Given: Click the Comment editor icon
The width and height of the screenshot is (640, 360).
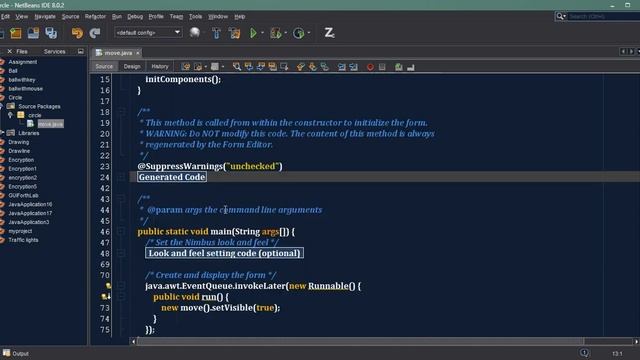Looking at the screenshot, I should [x=399, y=67].
